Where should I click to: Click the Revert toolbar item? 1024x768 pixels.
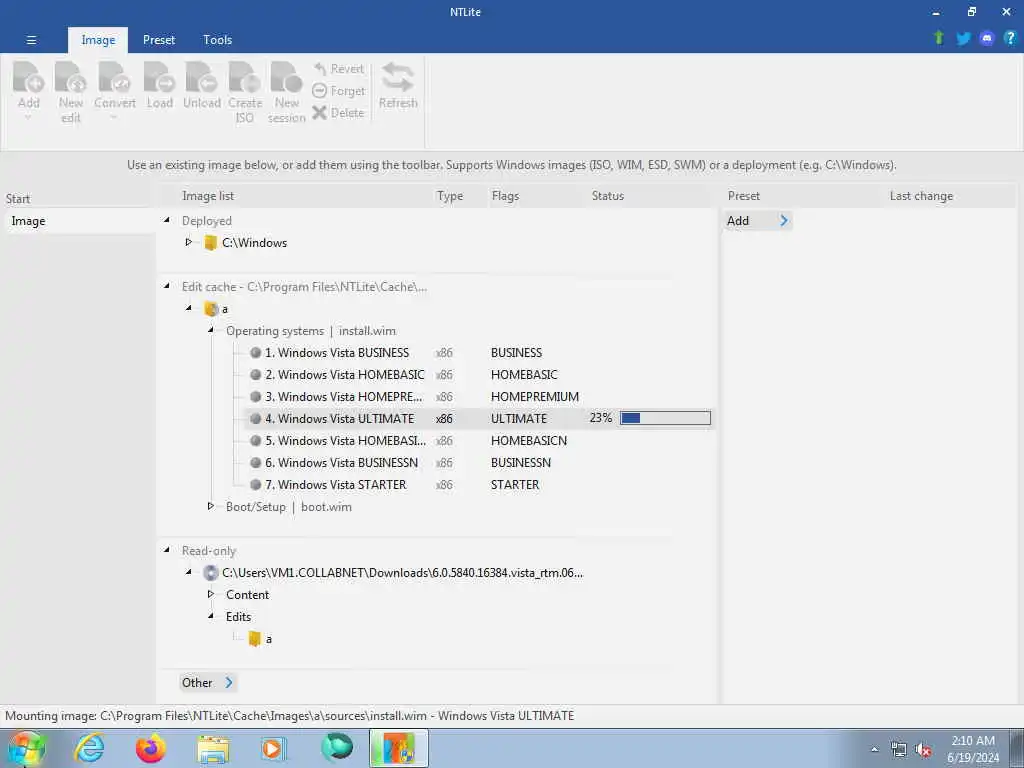pyautogui.click(x=338, y=69)
